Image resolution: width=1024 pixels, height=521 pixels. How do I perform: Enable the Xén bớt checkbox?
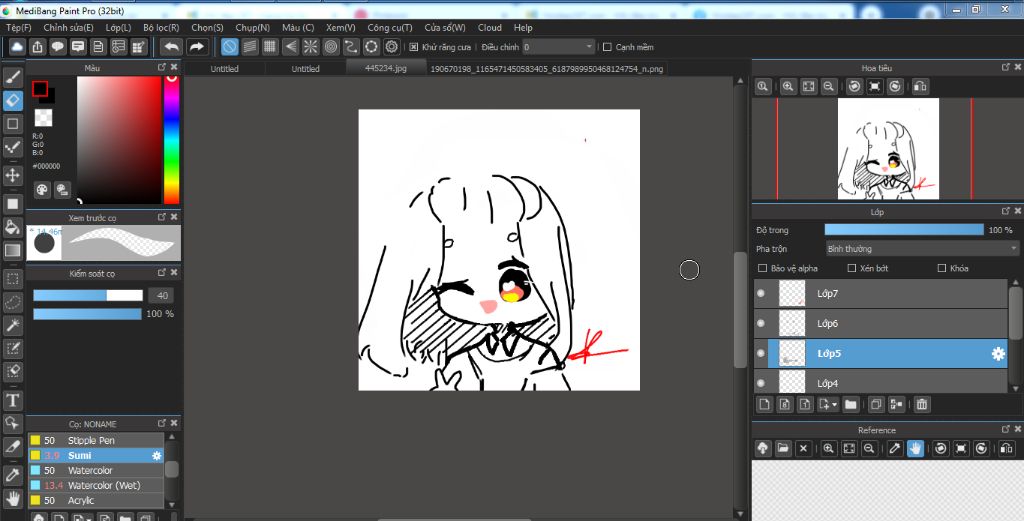point(852,268)
